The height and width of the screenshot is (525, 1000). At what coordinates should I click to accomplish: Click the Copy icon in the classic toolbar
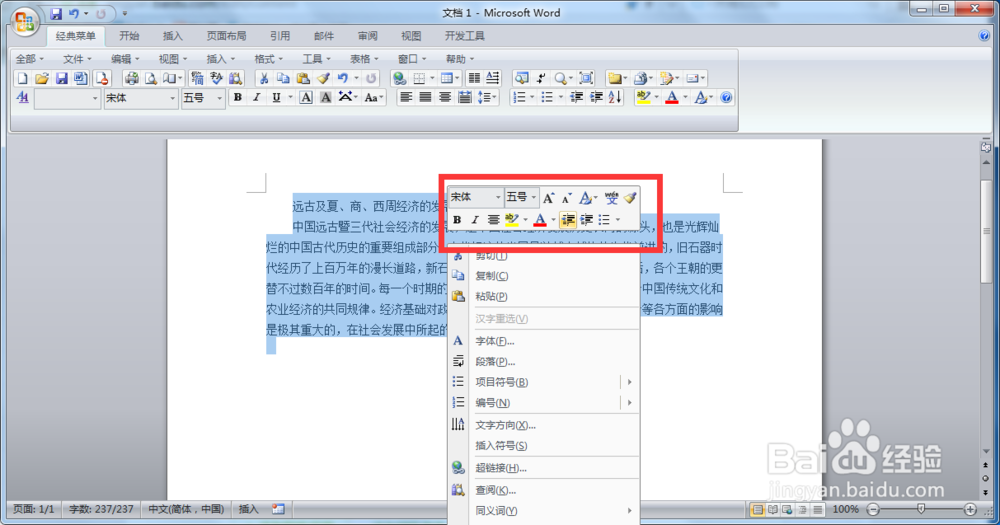coord(283,78)
